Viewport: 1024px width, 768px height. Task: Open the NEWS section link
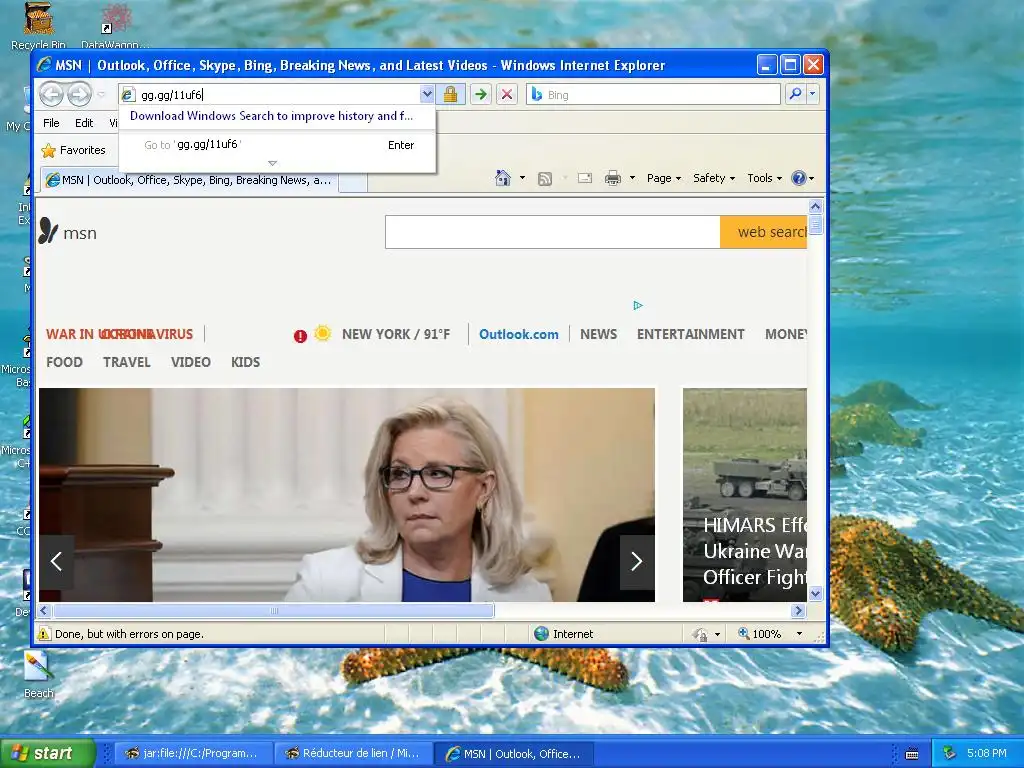coord(598,334)
